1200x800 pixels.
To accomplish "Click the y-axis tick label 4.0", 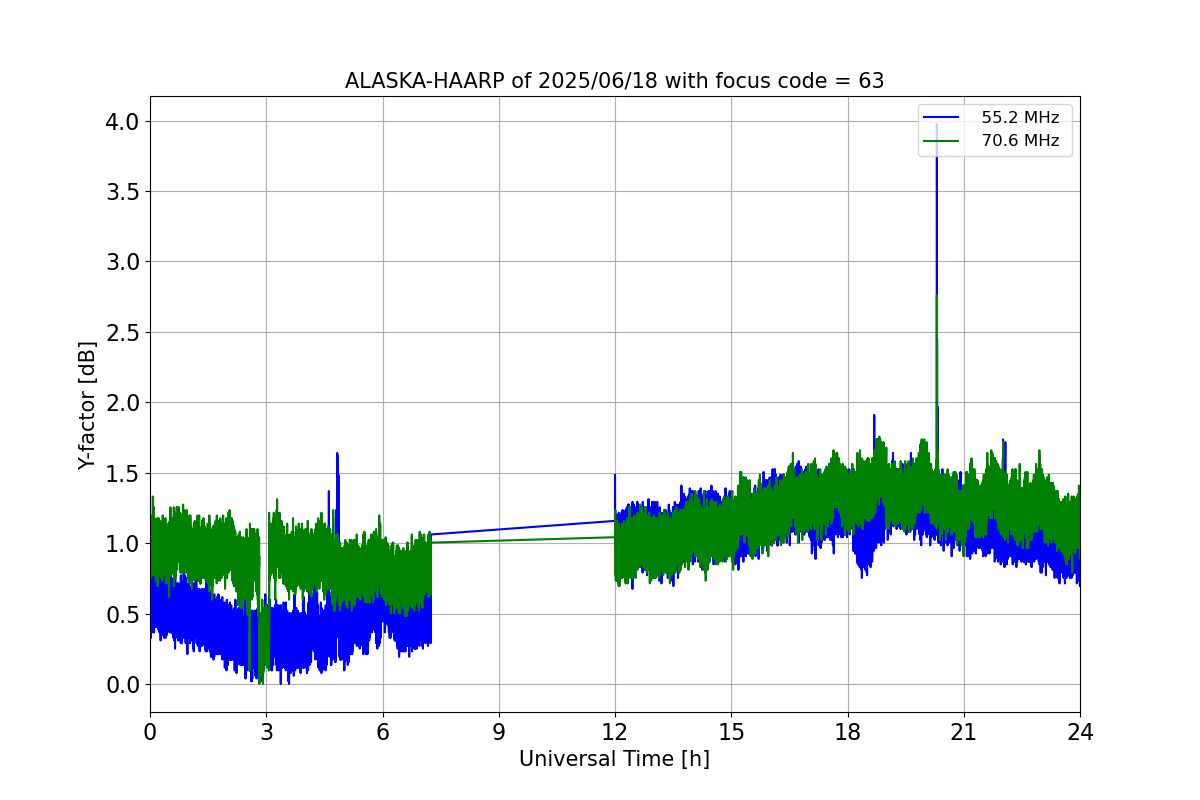I will 123,121.
